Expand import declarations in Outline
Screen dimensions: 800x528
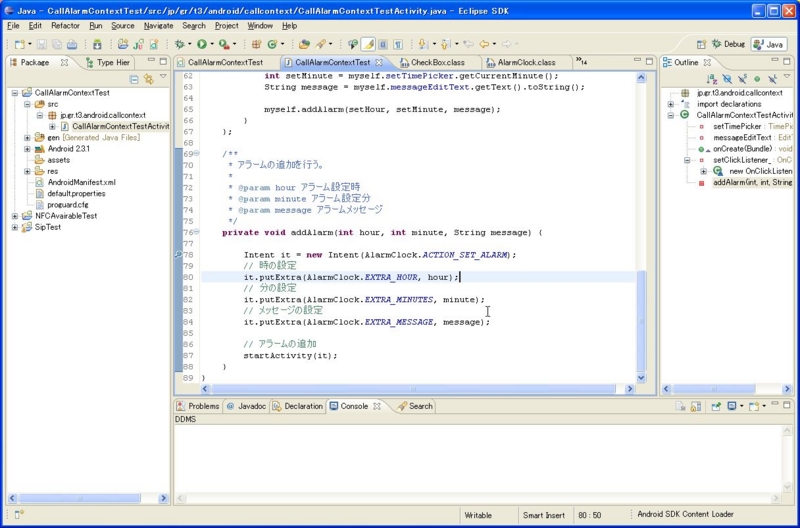pos(671,104)
